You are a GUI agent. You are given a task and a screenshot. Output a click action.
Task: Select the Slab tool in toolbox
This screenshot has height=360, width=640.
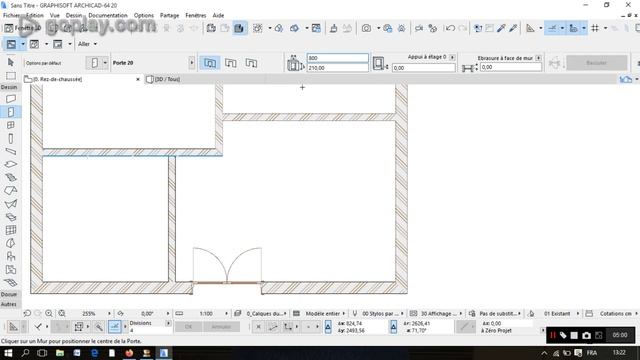(x=11, y=164)
